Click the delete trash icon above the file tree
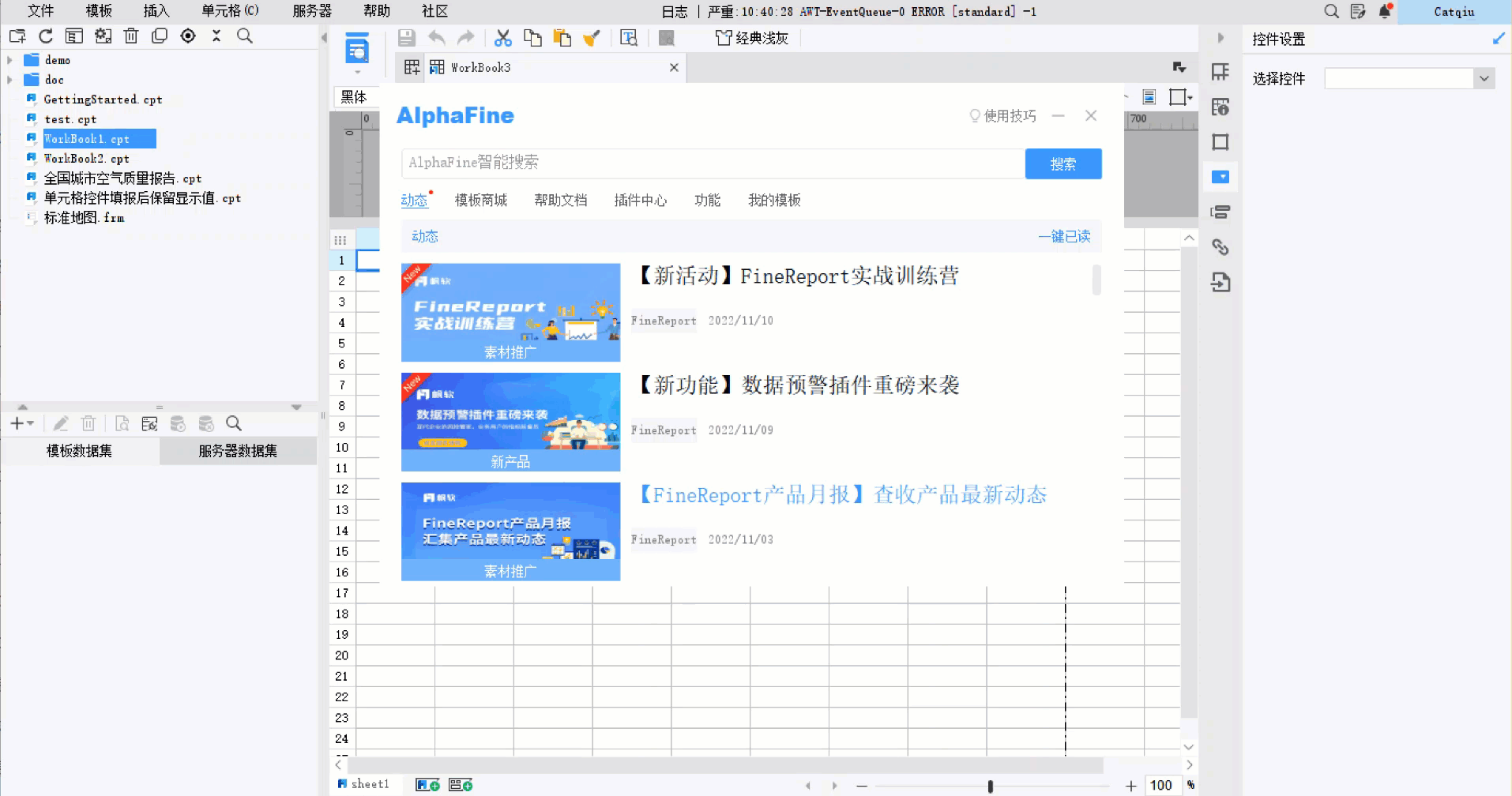1512x796 pixels. (x=131, y=36)
